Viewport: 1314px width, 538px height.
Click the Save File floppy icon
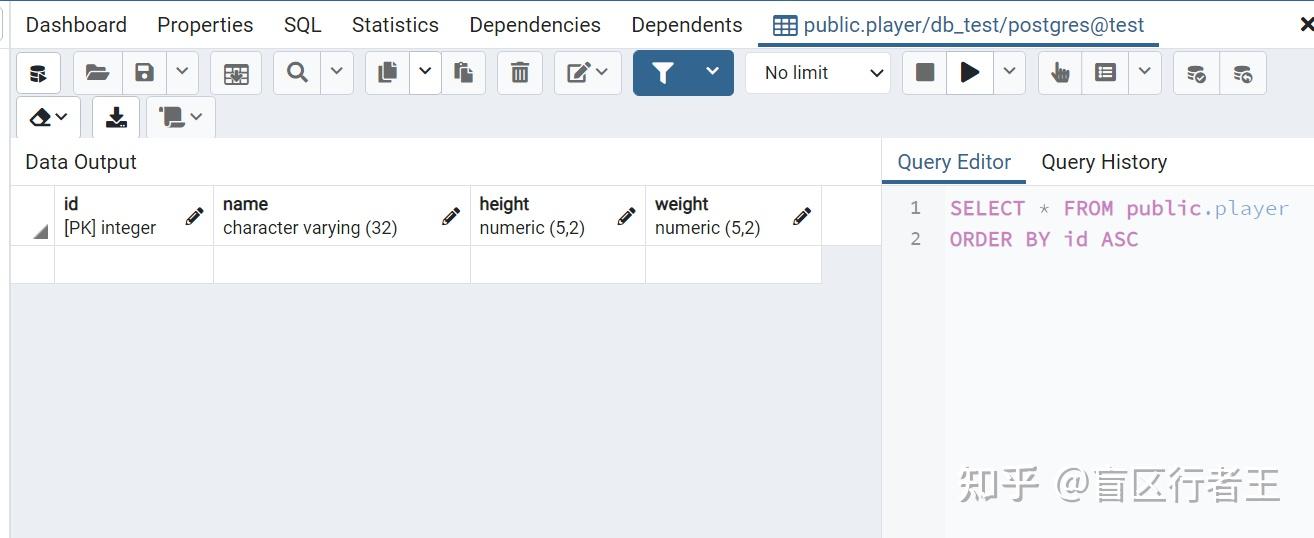tap(145, 73)
